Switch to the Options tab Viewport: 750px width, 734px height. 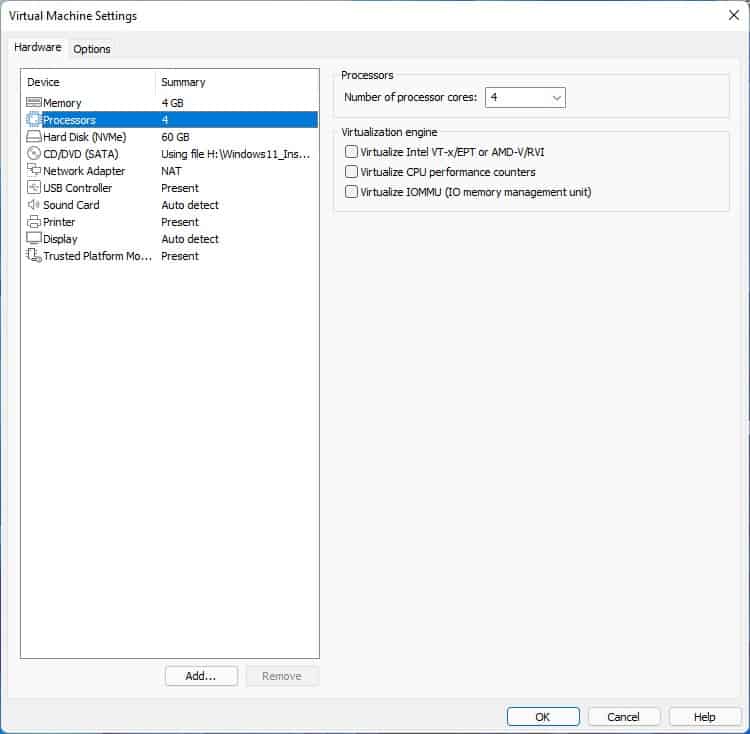tap(91, 49)
